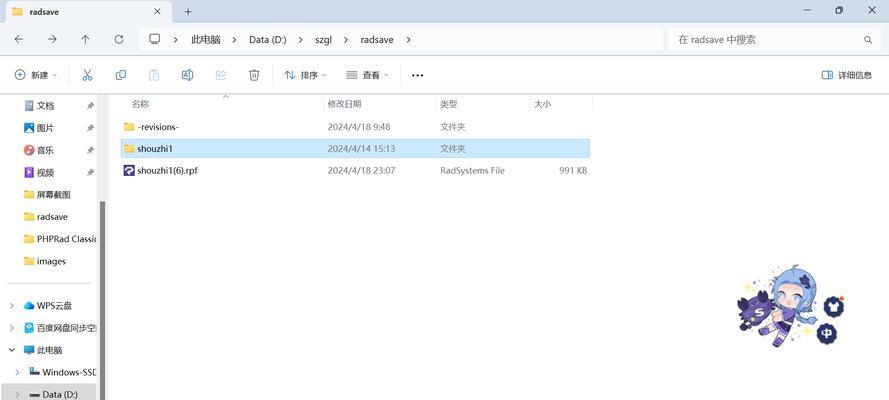Refresh the radsave folder view

(x=118, y=40)
